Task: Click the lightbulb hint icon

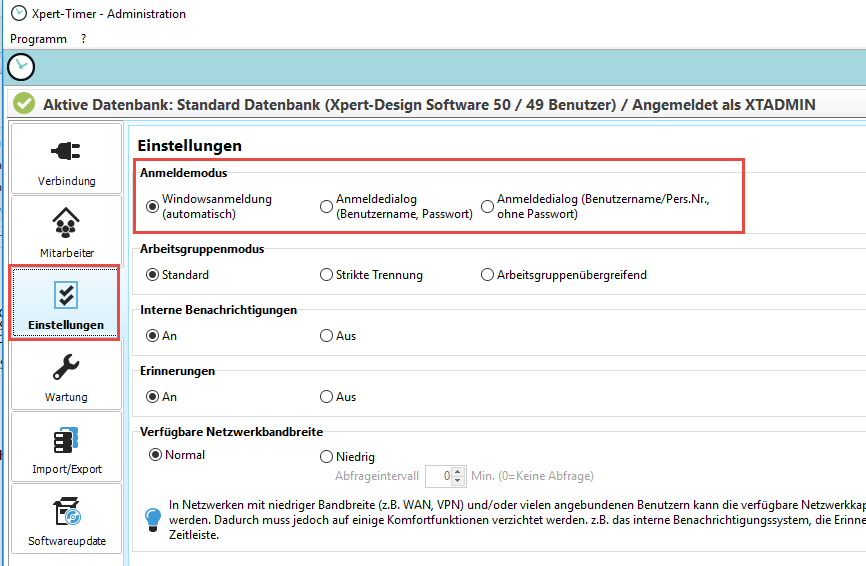Action: point(153,518)
